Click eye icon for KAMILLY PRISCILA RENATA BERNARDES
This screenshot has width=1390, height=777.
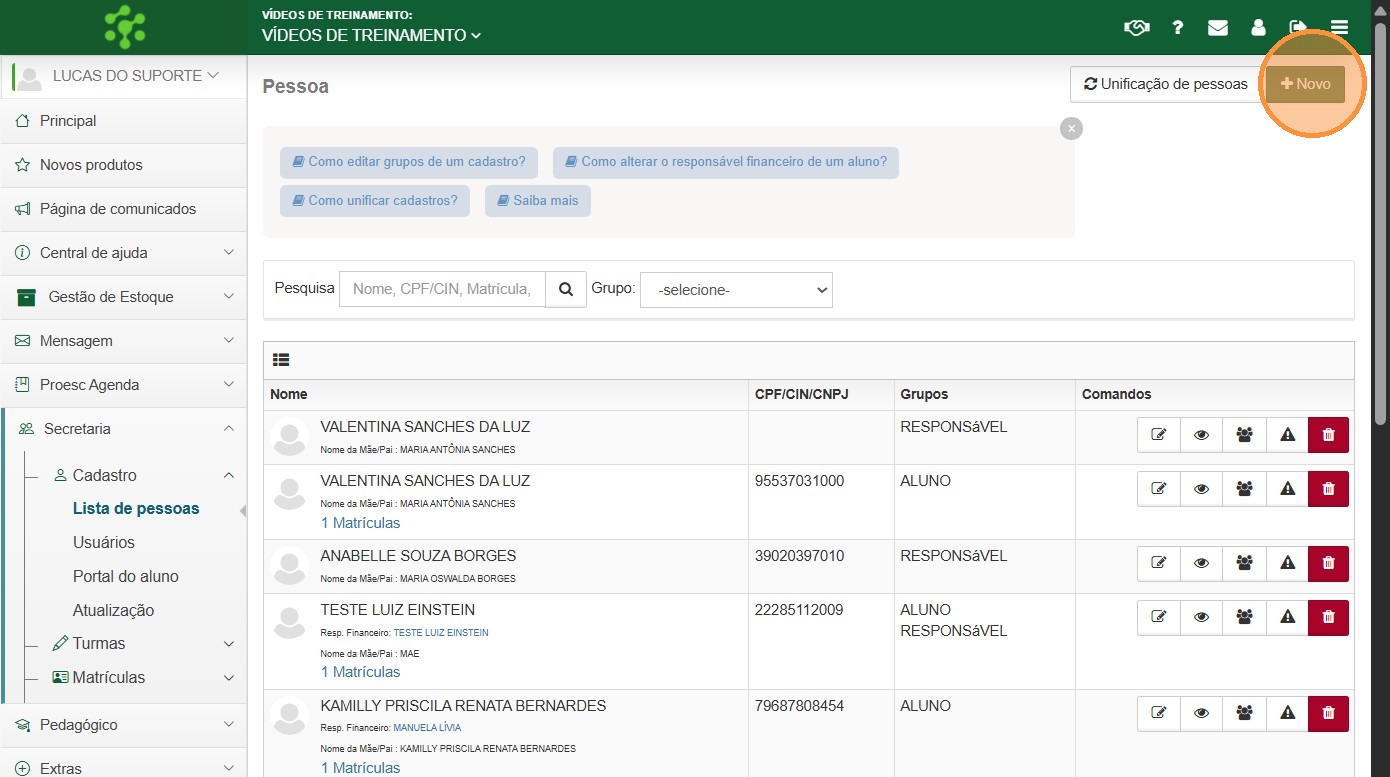(1202, 714)
